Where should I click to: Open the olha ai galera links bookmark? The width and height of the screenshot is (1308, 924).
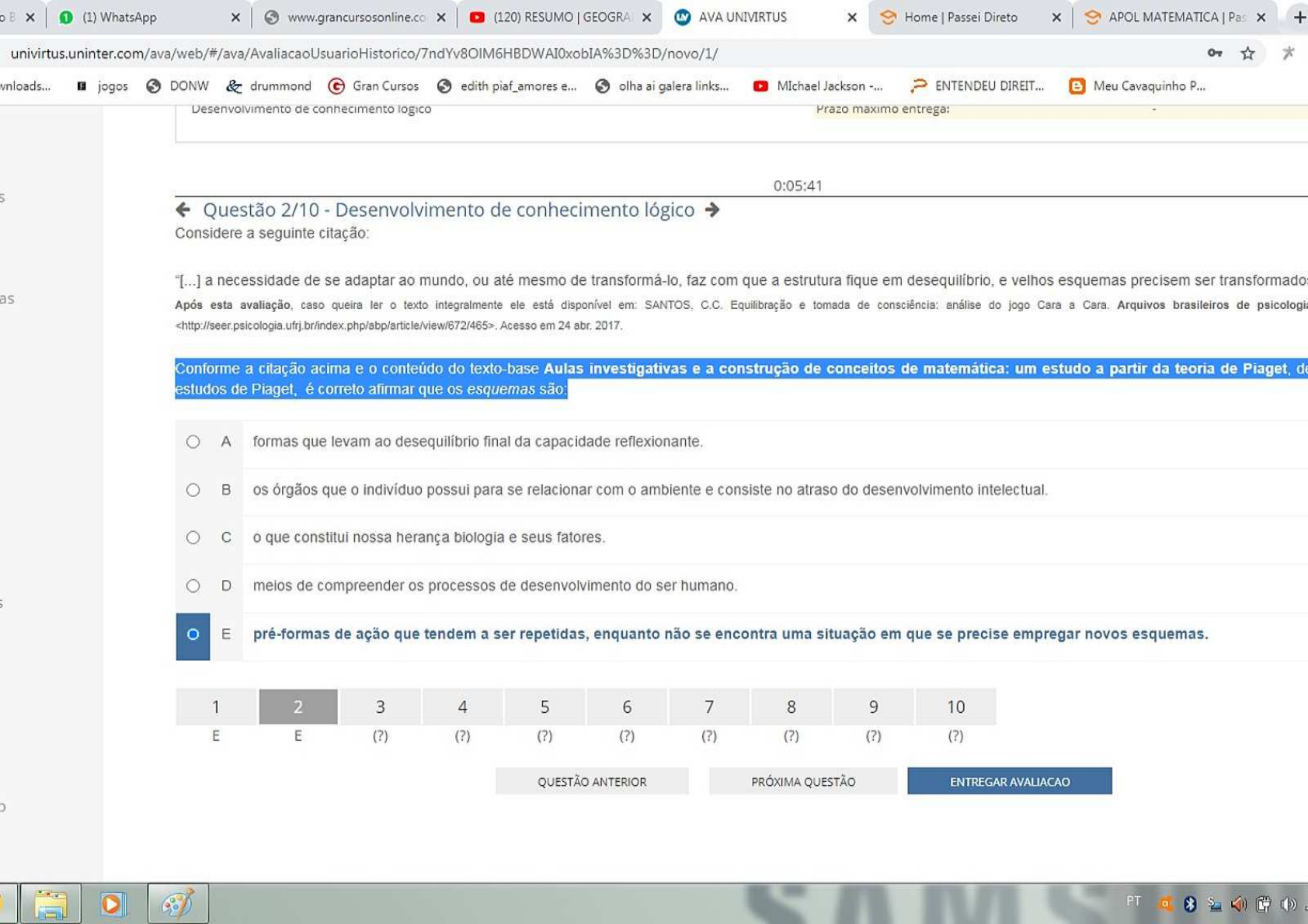click(663, 86)
